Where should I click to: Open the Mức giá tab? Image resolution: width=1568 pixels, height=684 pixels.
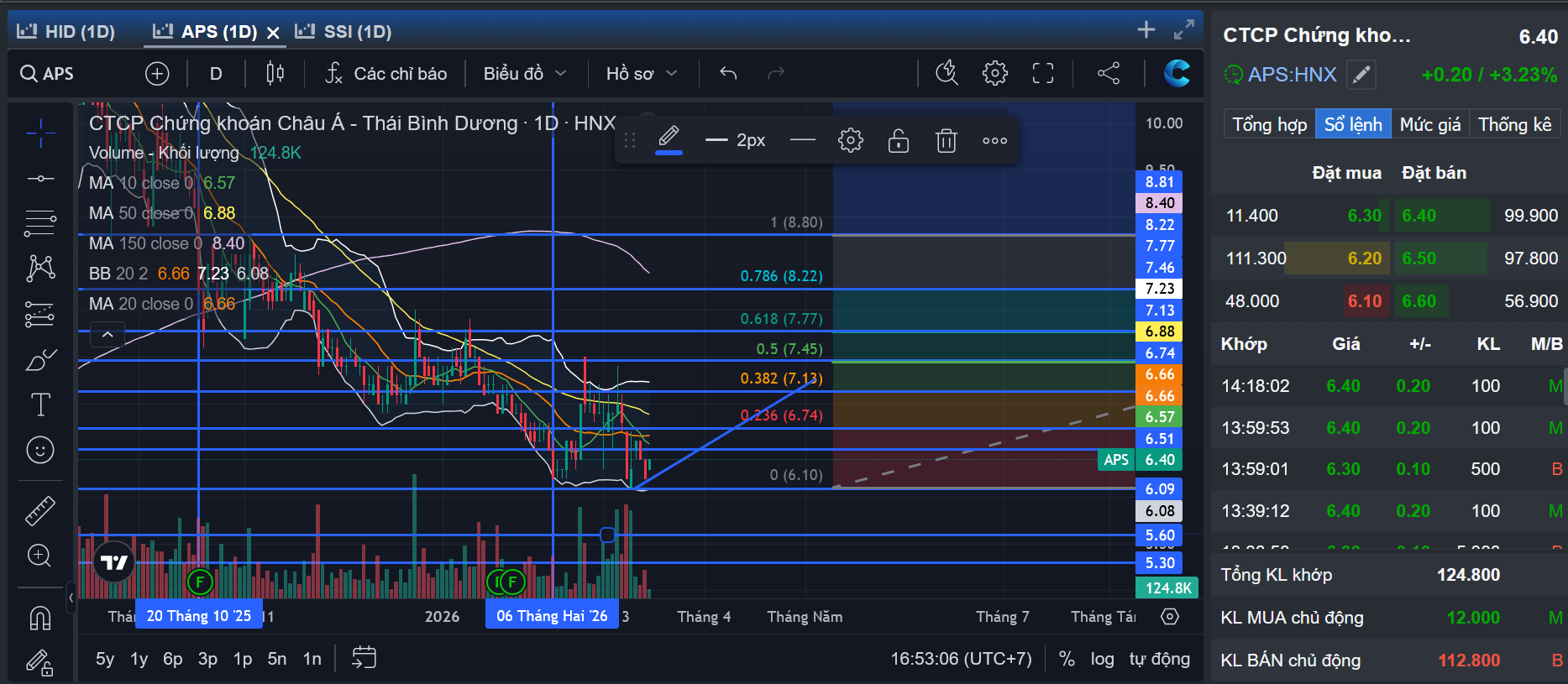[x=1430, y=124]
